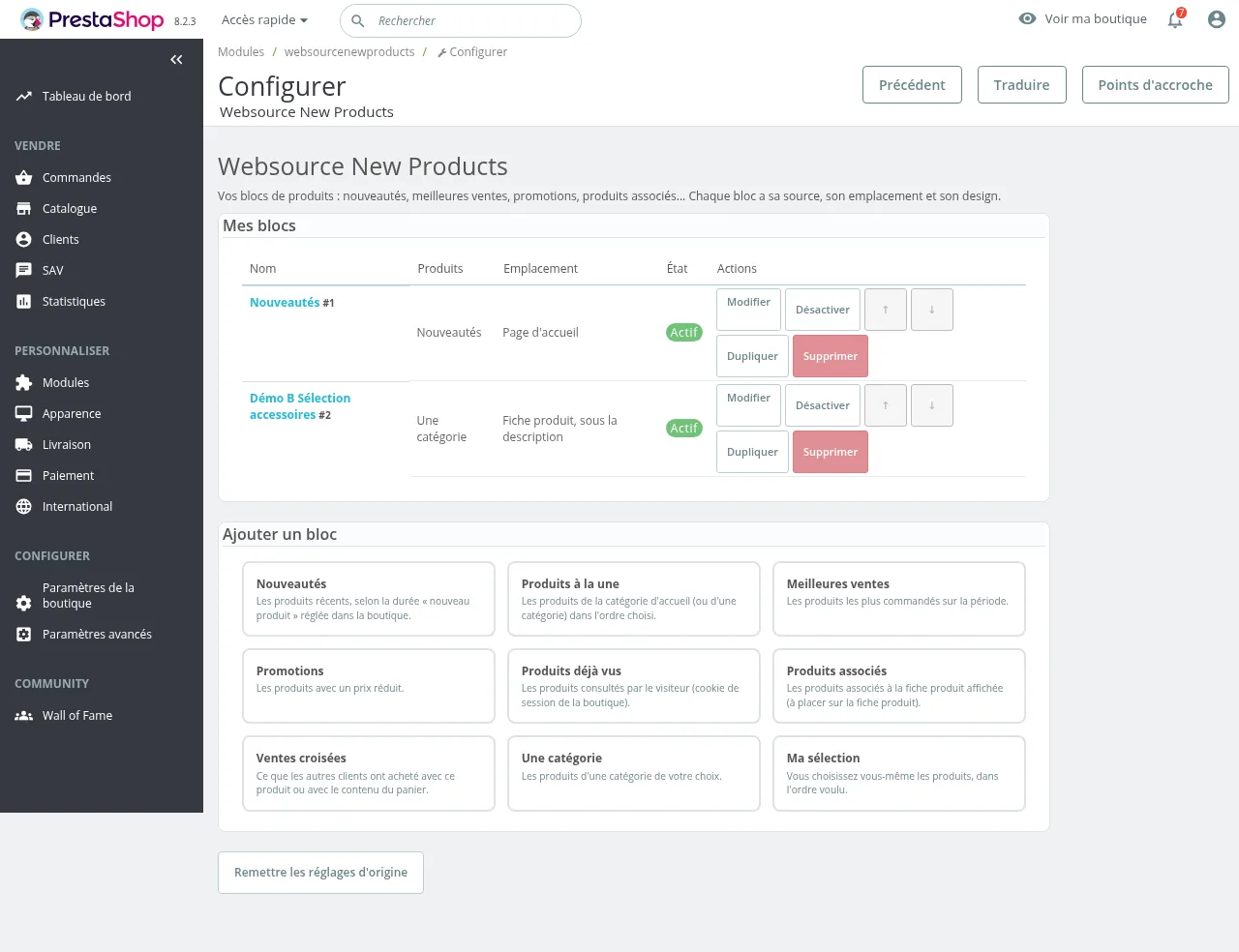The height and width of the screenshot is (952, 1239).
Task: Open notifications bell icon
Action: 1175,19
